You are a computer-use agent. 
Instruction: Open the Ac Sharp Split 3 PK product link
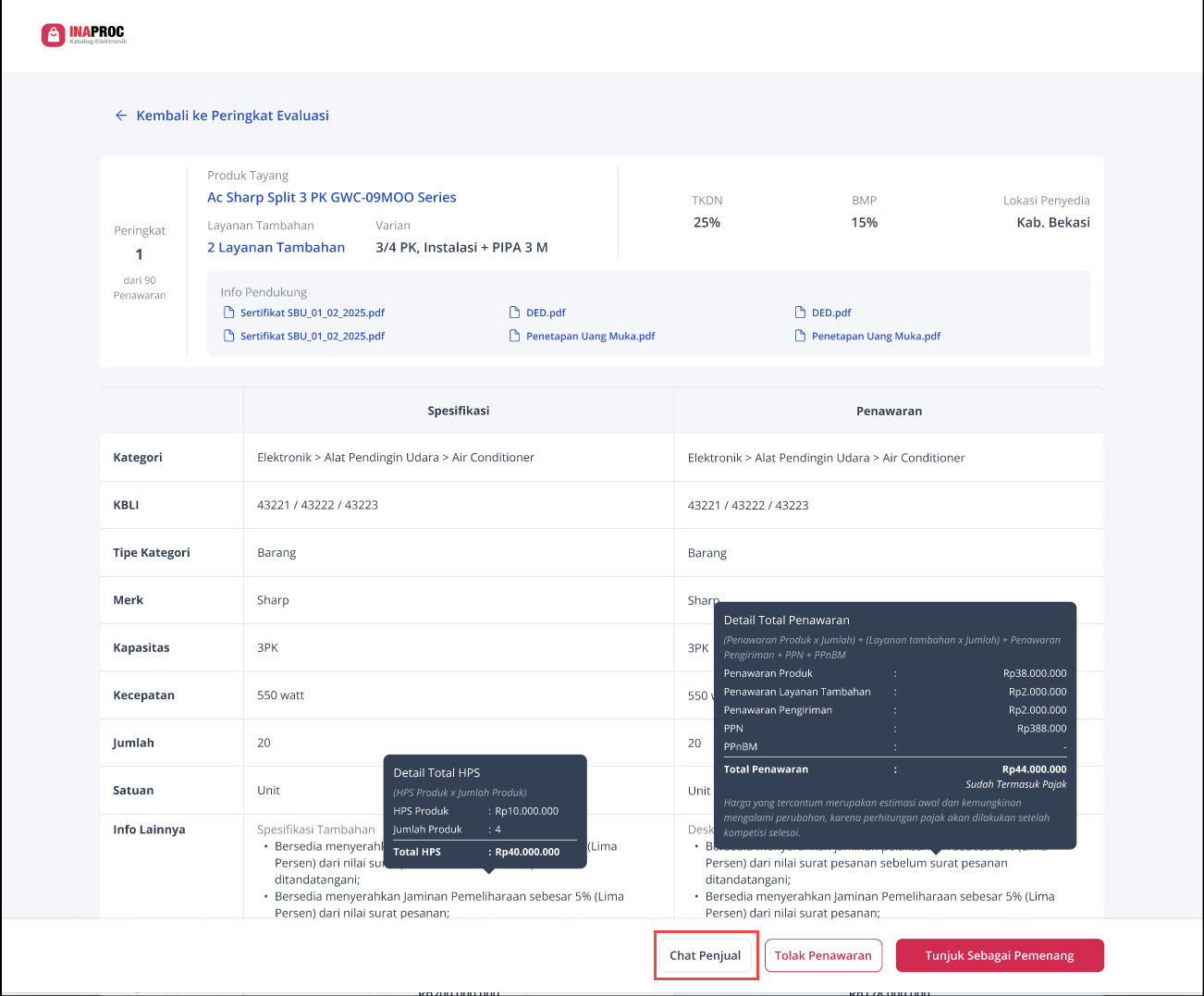pos(332,197)
